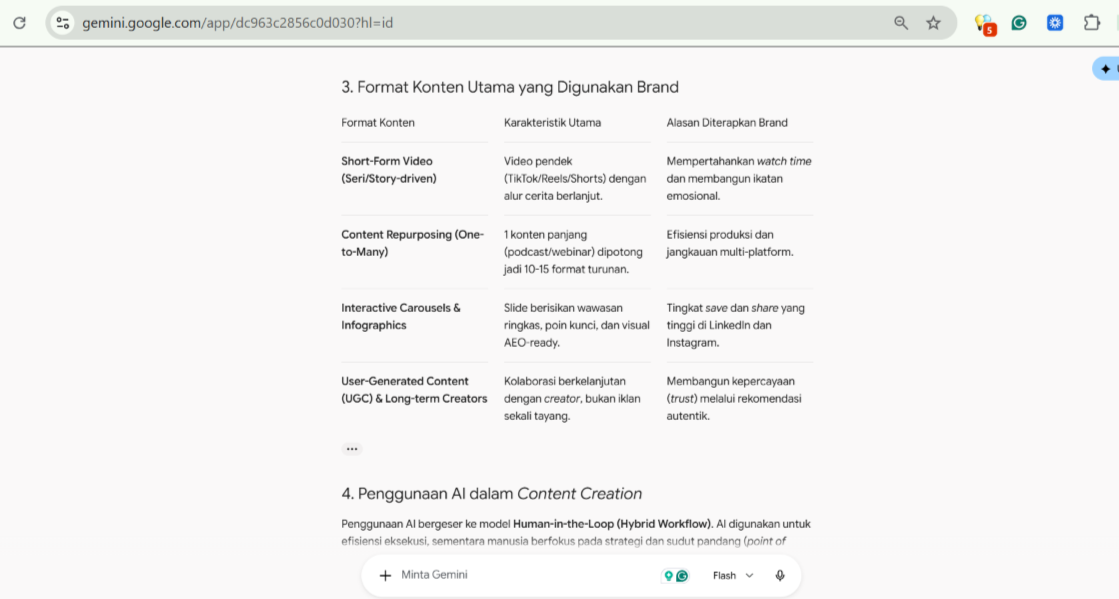
Task: Click the 'Interactive Carousels & Infographics' cell
Action: coord(401,316)
